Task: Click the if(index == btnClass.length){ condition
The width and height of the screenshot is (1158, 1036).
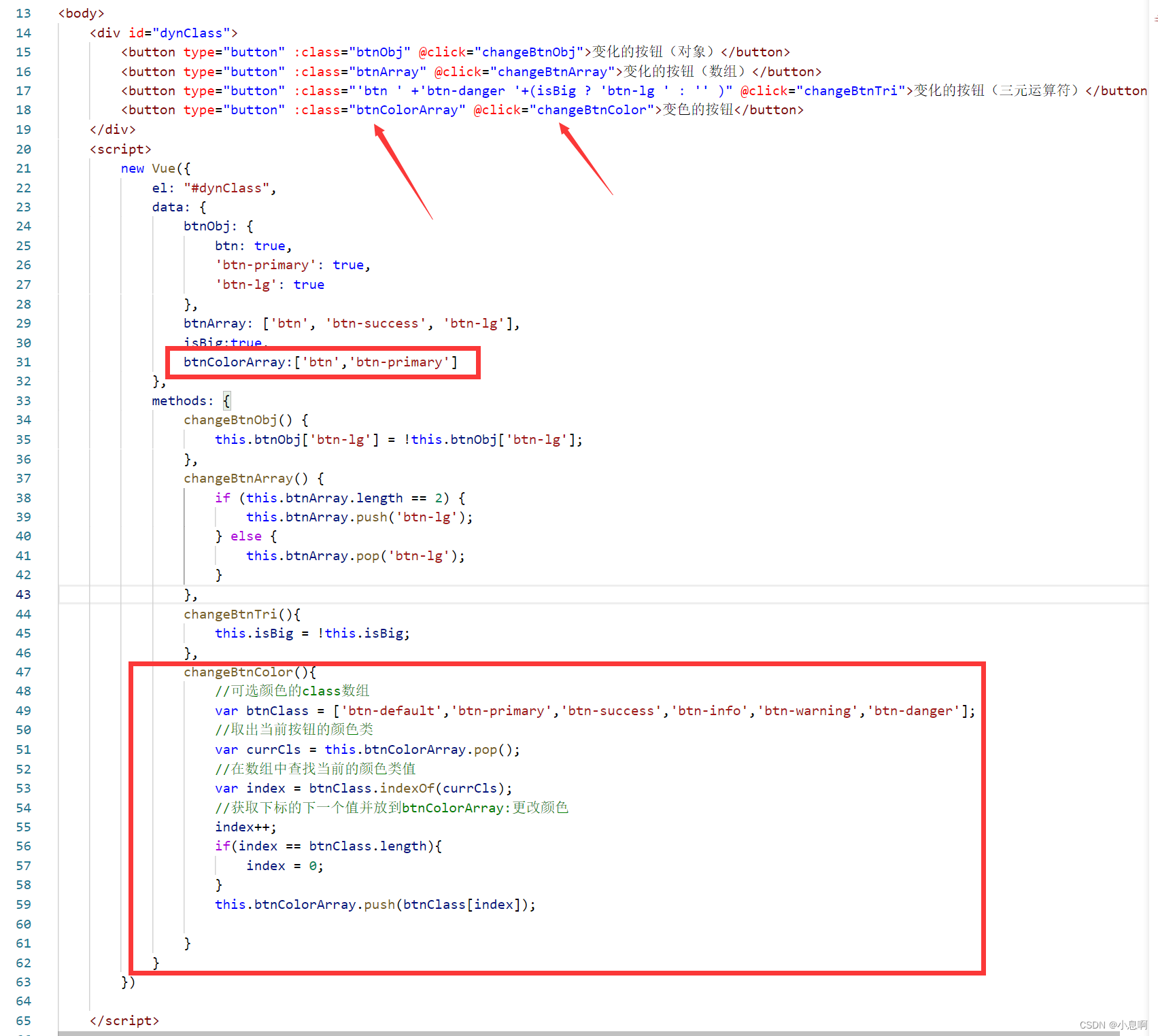Action: 328,846
